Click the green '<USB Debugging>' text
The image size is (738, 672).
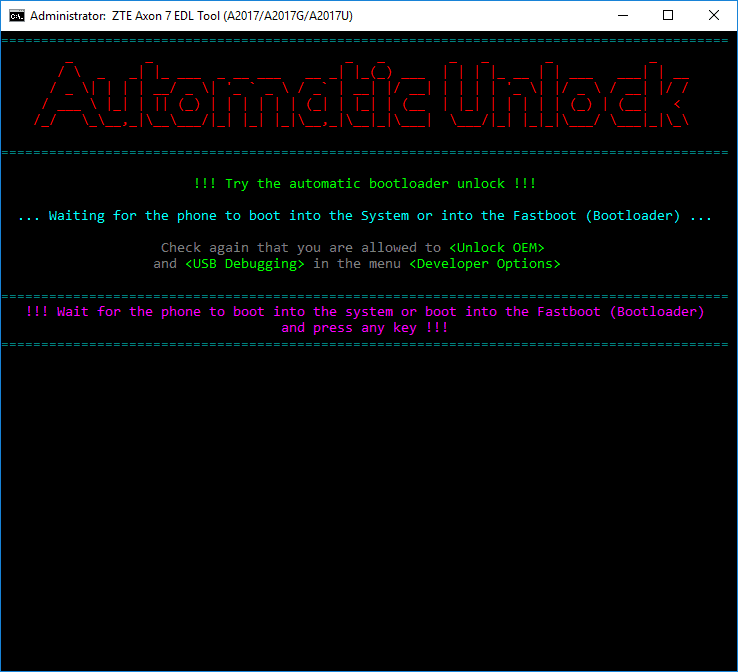click(245, 264)
